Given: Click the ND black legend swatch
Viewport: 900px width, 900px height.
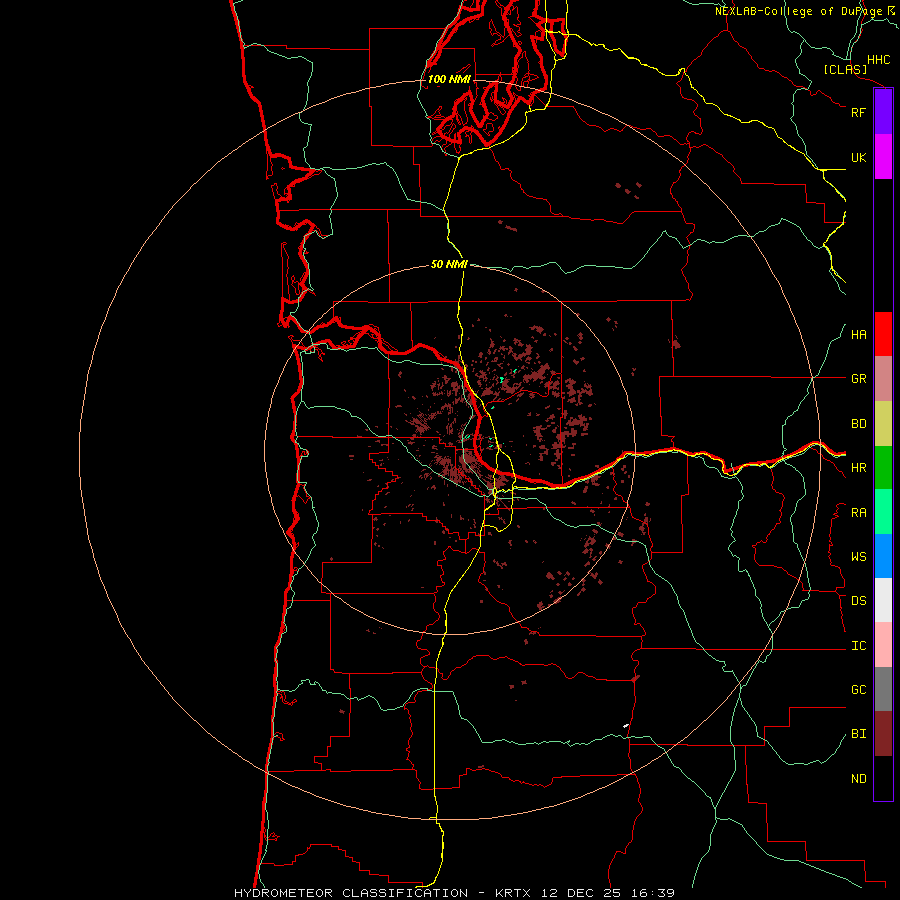Looking at the screenshot, I should pyautogui.click(x=883, y=778).
